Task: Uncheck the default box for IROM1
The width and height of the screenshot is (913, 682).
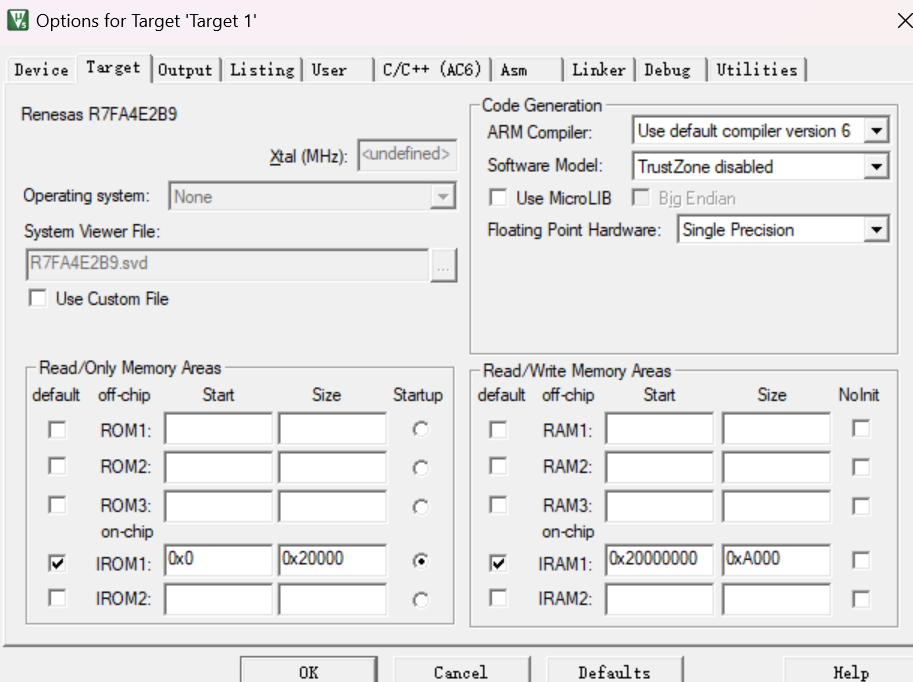Action: coord(57,563)
